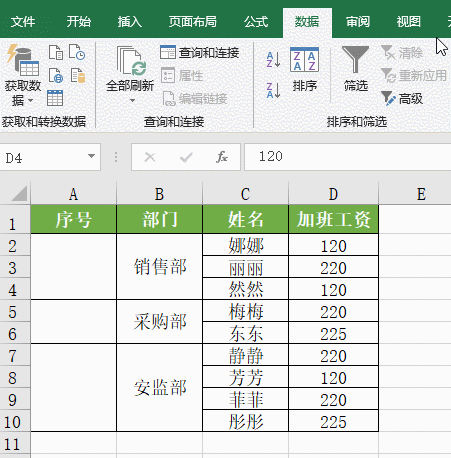Click the formula bar Enter checkmark
The height and width of the screenshot is (458, 451).
(x=186, y=157)
